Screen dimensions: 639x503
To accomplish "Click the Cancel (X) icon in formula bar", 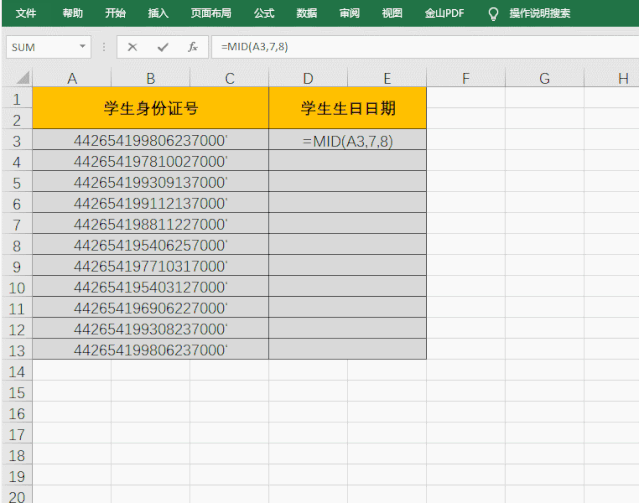I will [132, 47].
